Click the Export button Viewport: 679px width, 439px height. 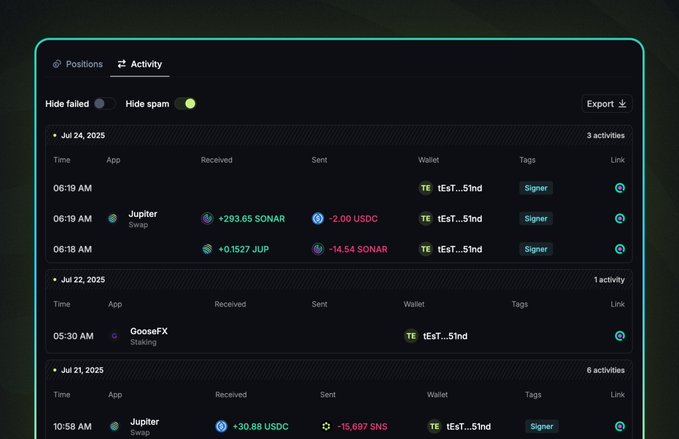tap(606, 103)
